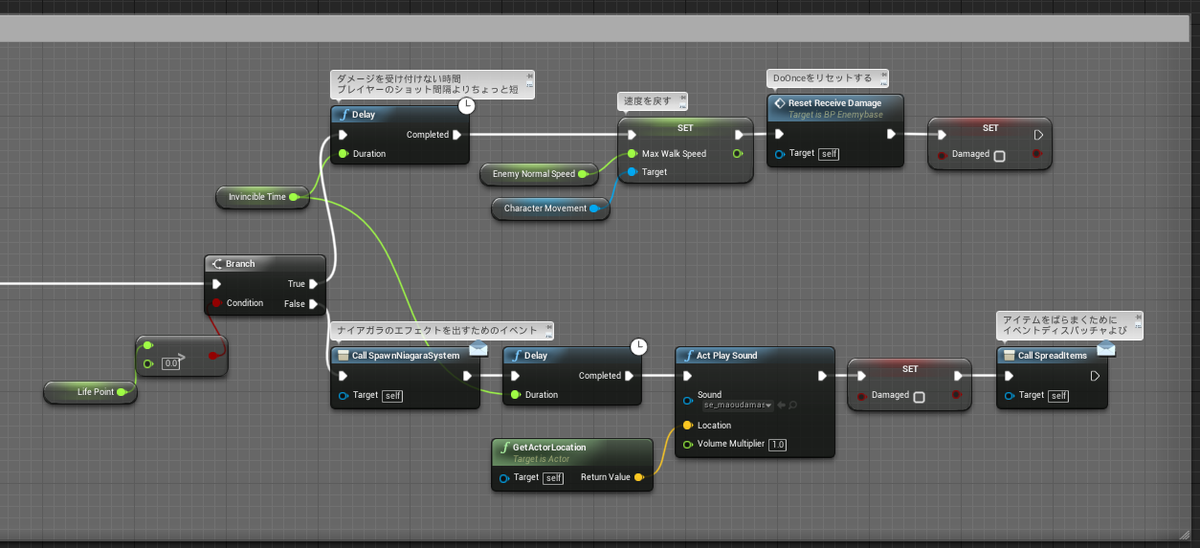Click the Character Movement output pin
The width and height of the screenshot is (1200, 548).
595,208
